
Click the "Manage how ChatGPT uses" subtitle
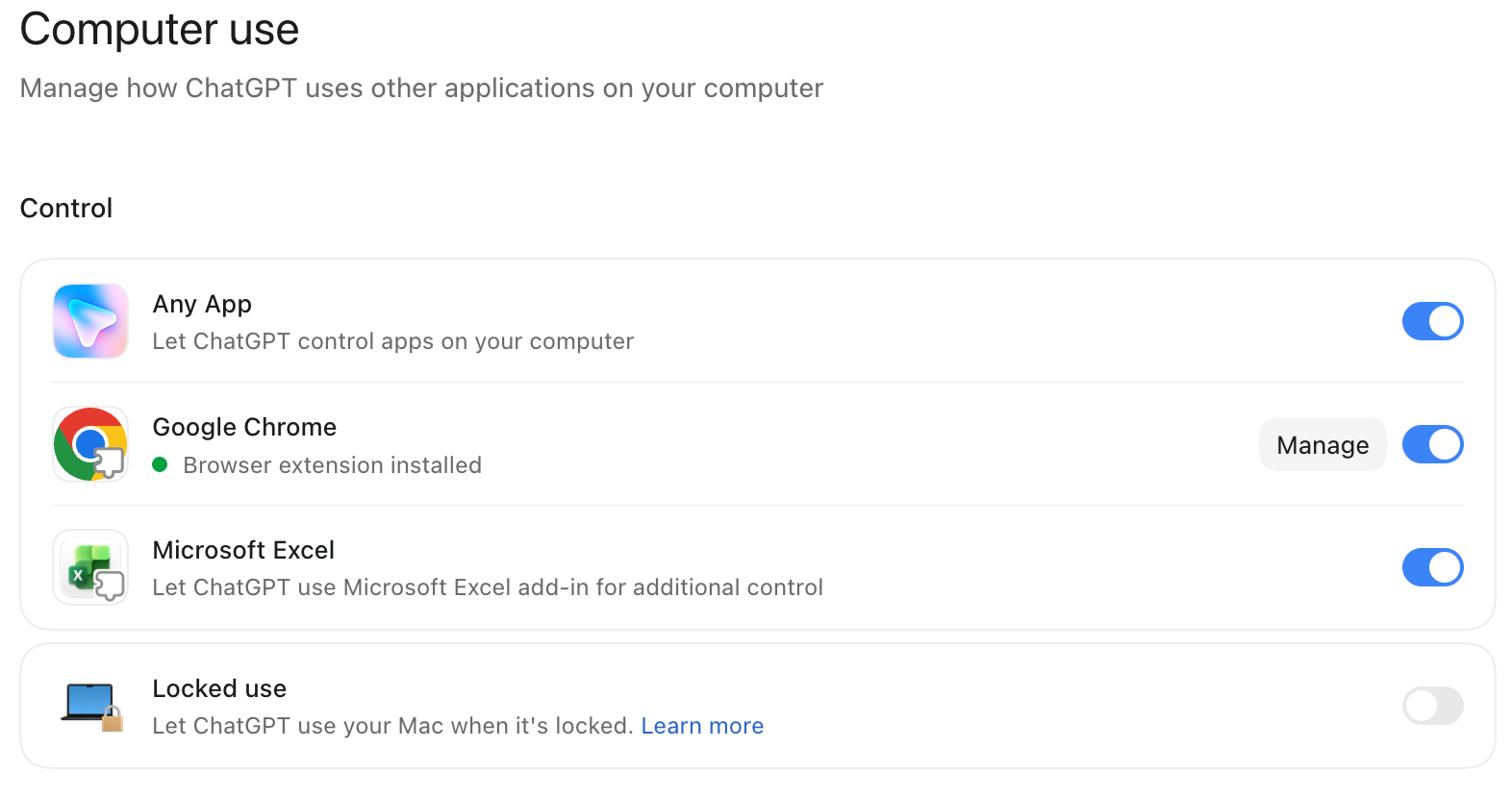pos(421,88)
